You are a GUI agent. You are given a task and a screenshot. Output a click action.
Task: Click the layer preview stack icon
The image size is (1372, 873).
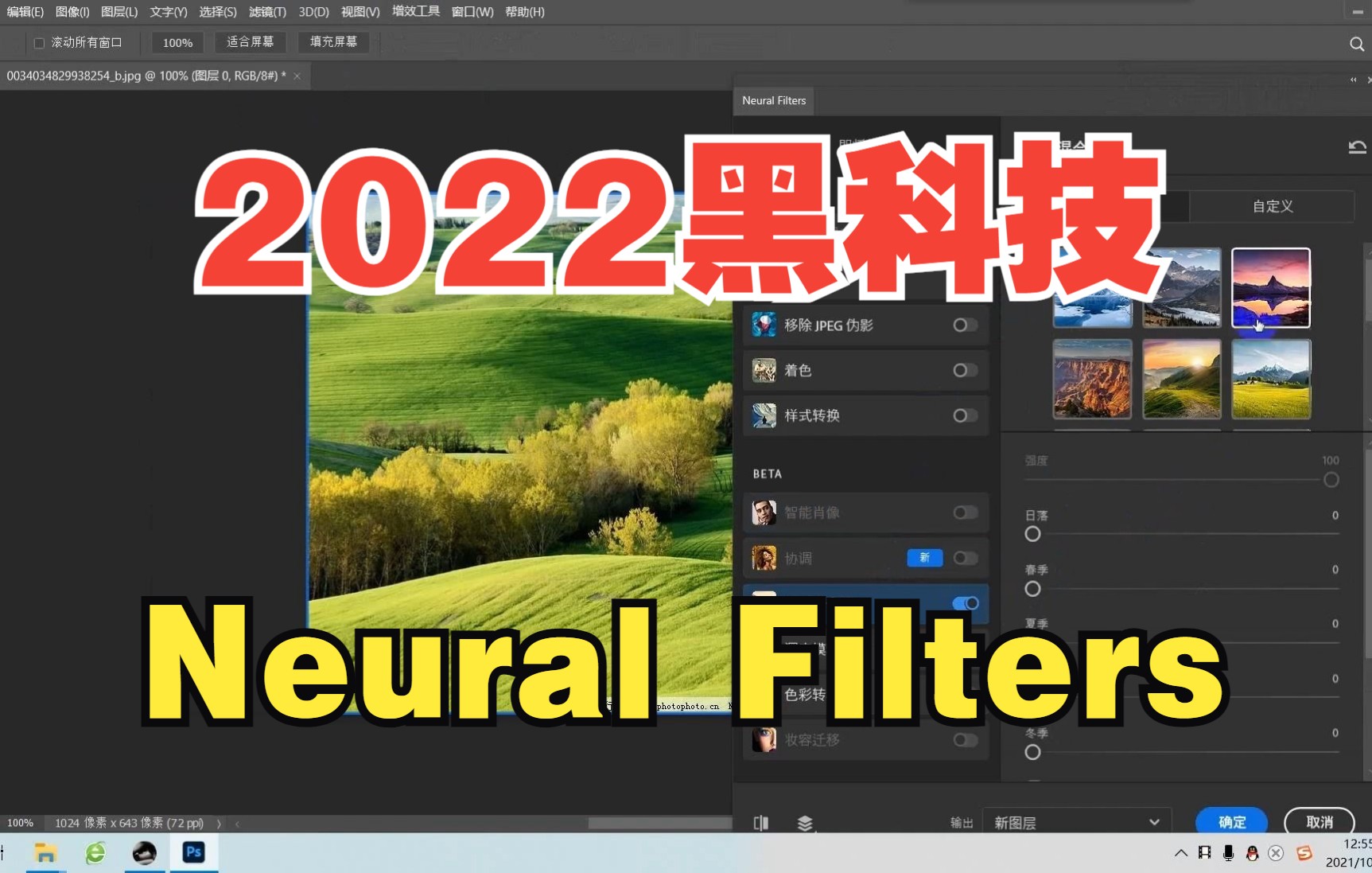805,823
